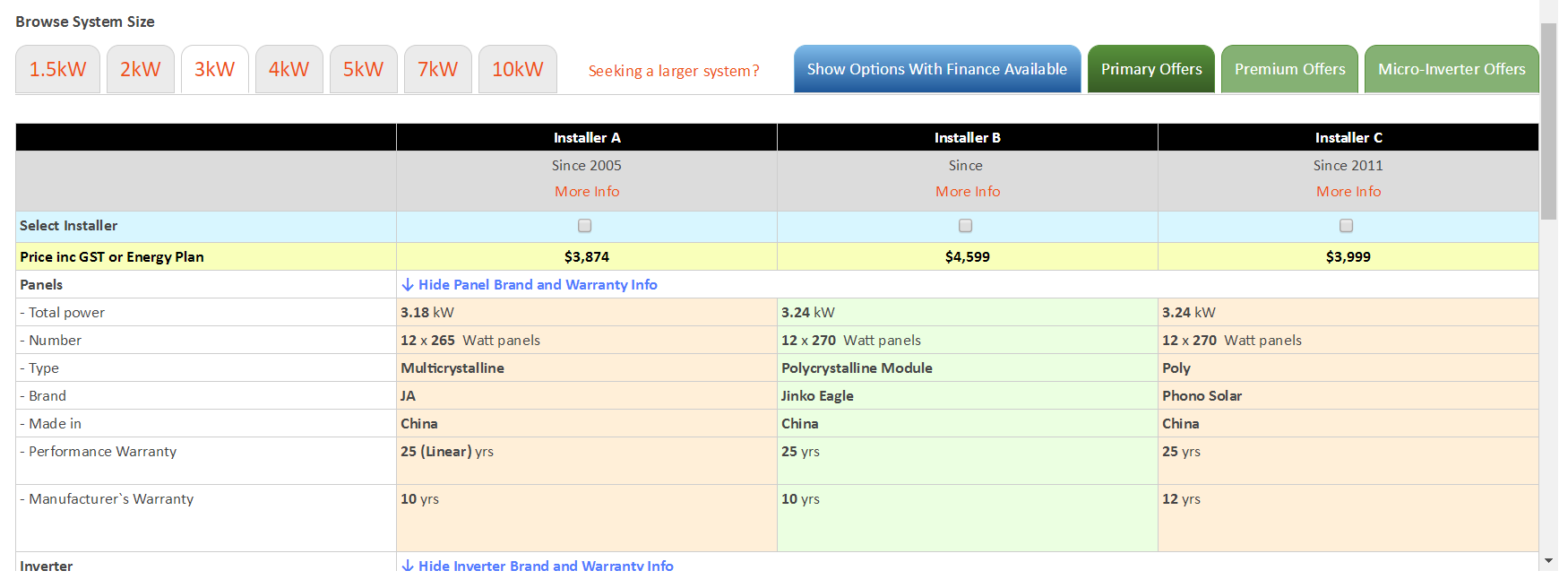Open the 4kW system size tab
Image resolution: width=1568 pixels, height=588 pixels.
(289, 69)
